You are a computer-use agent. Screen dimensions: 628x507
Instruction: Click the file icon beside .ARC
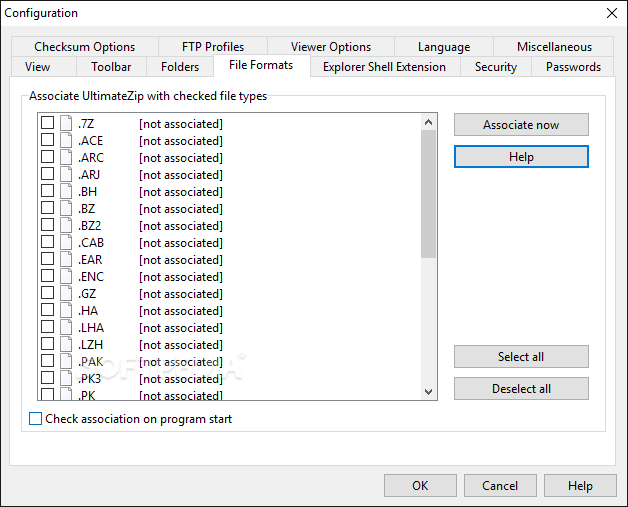[x=66, y=157]
